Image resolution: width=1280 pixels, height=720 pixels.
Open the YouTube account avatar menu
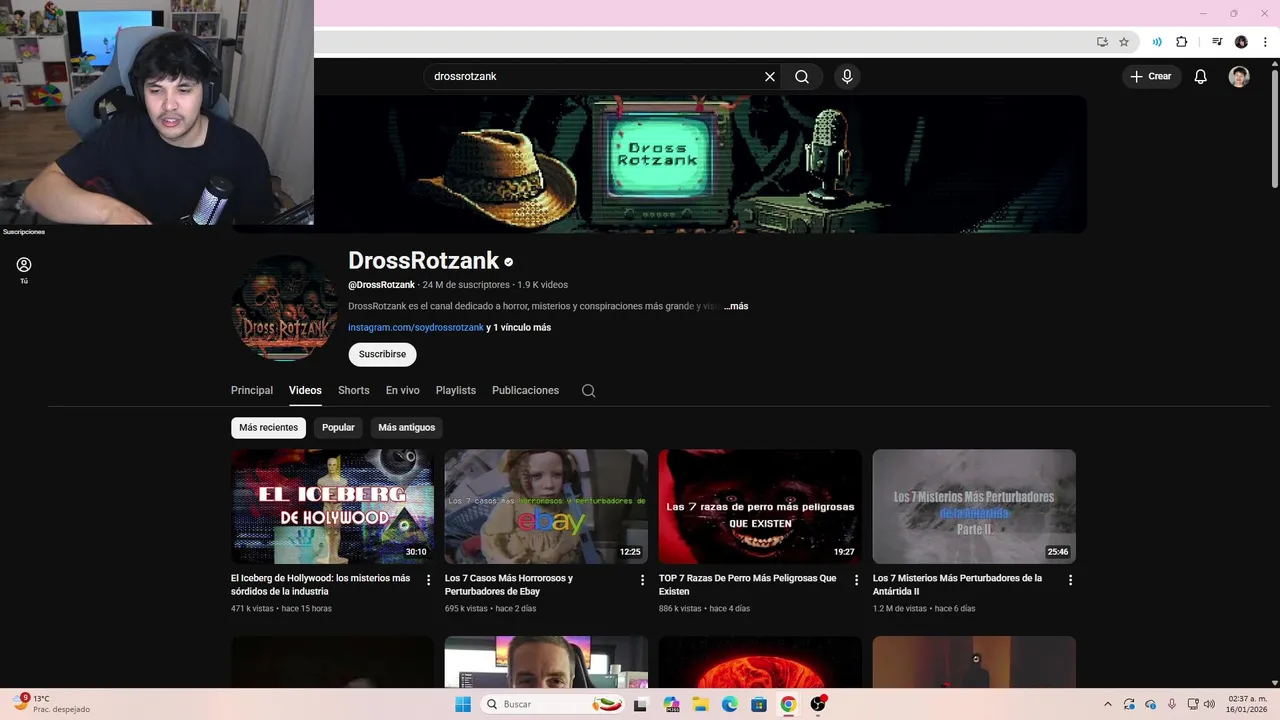pyautogui.click(x=1239, y=77)
